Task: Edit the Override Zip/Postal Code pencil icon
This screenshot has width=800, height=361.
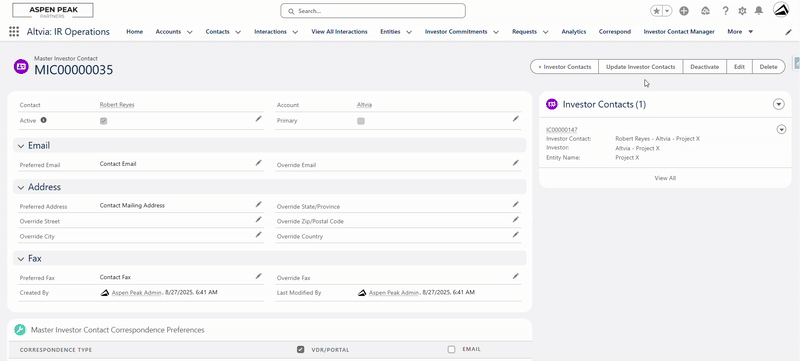Action: [x=516, y=219]
